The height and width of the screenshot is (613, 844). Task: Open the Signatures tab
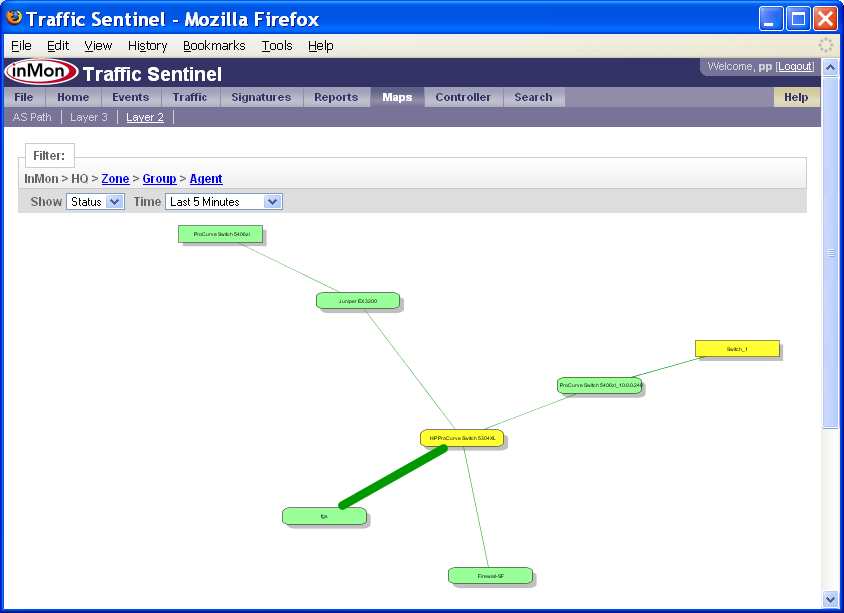[261, 97]
